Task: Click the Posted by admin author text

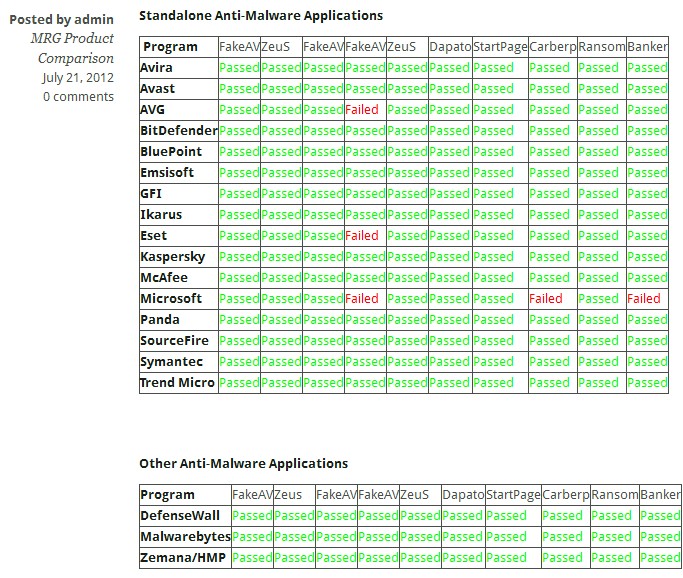Action: tap(61, 20)
